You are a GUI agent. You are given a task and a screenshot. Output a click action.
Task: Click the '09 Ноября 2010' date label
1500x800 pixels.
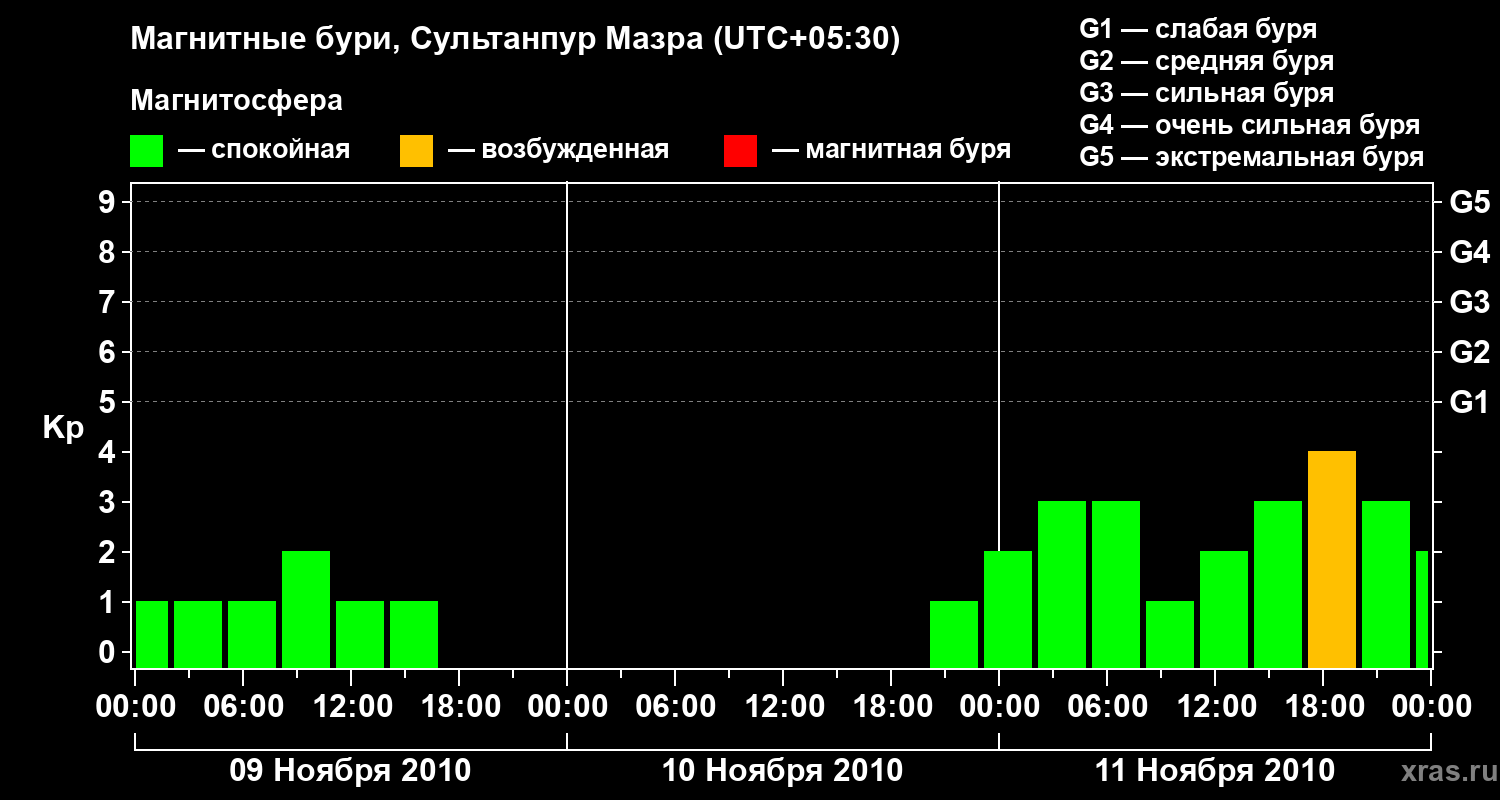350,770
